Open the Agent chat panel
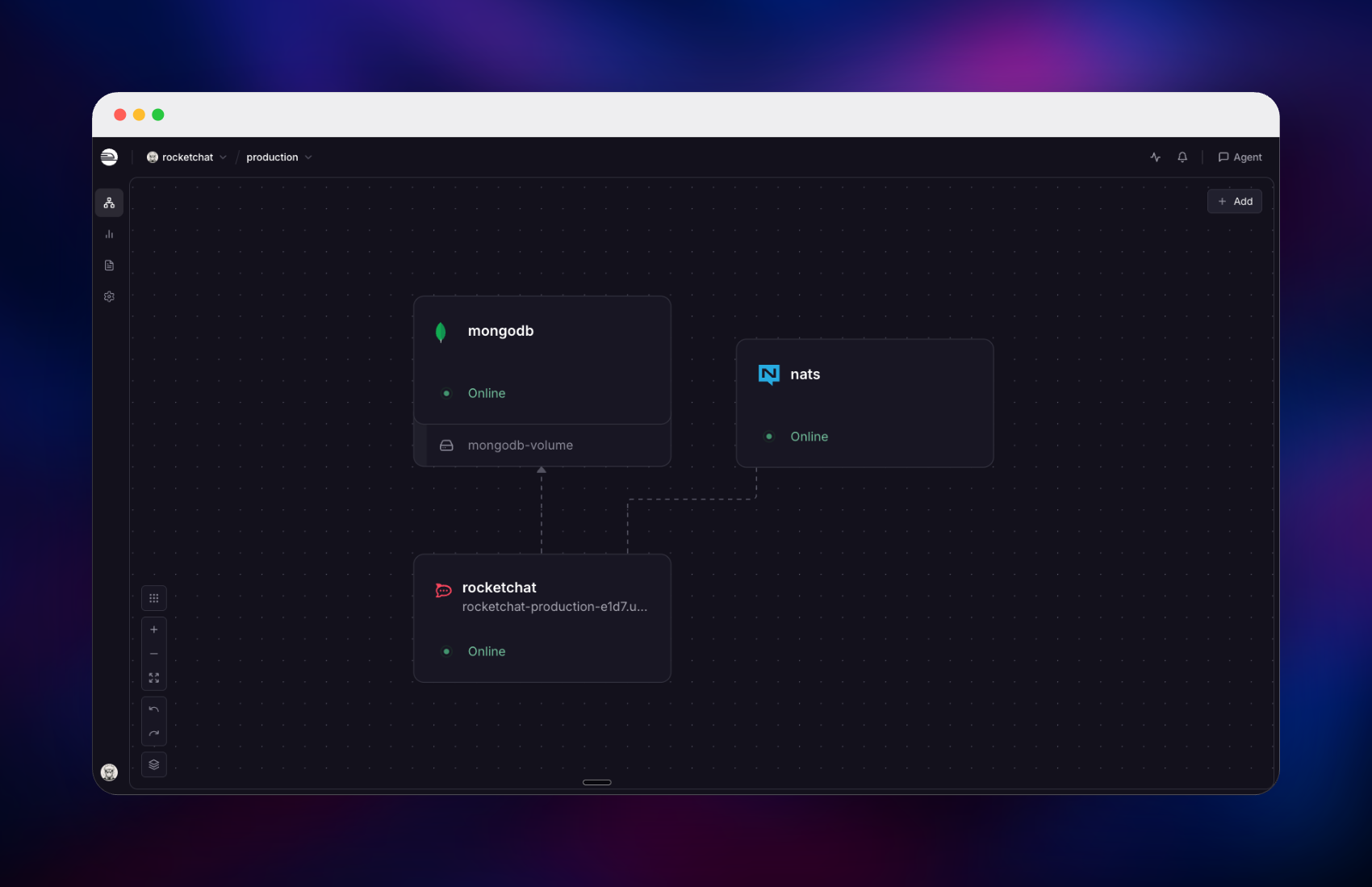Image resolution: width=1372 pixels, height=887 pixels. click(1240, 157)
